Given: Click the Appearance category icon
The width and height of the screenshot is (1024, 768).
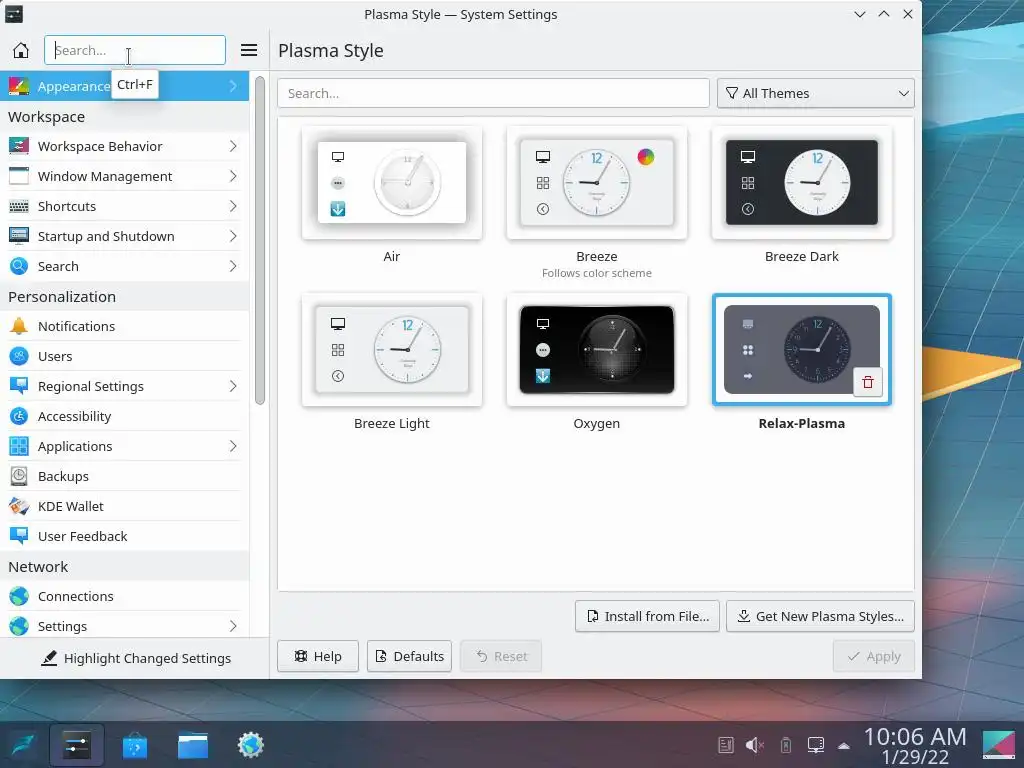Looking at the screenshot, I should tap(19, 86).
